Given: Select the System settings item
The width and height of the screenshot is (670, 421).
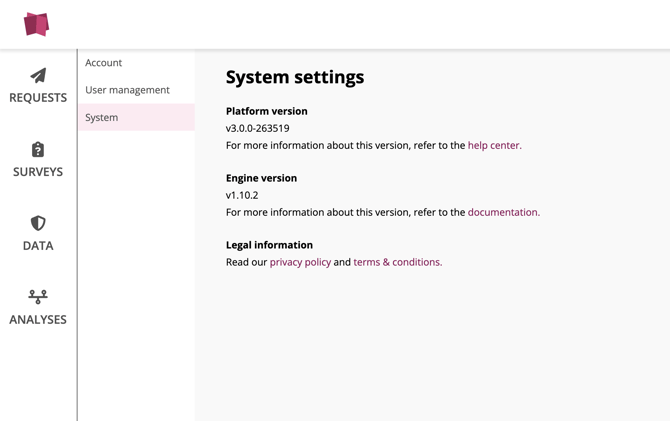Looking at the screenshot, I should [x=102, y=118].
